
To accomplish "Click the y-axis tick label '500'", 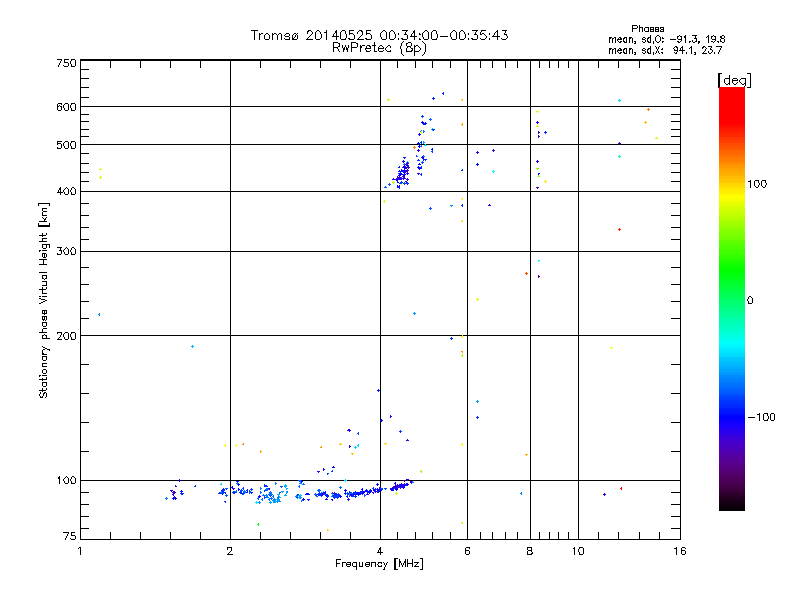I will click(66, 145).
